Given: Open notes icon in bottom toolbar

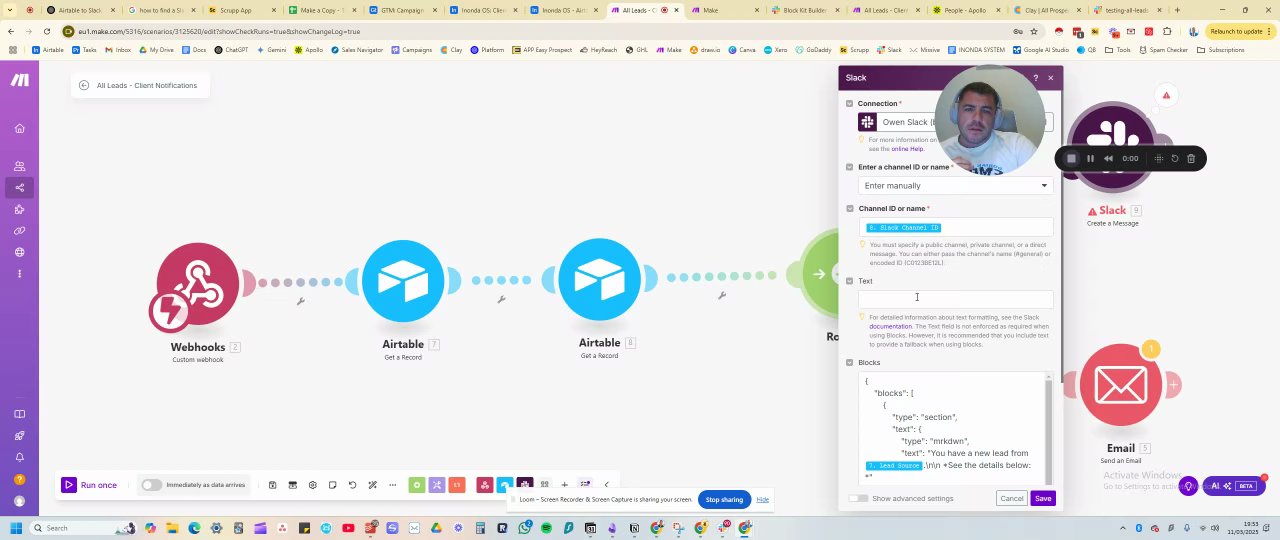Looking at the screenshot, I should pos(332,485).
